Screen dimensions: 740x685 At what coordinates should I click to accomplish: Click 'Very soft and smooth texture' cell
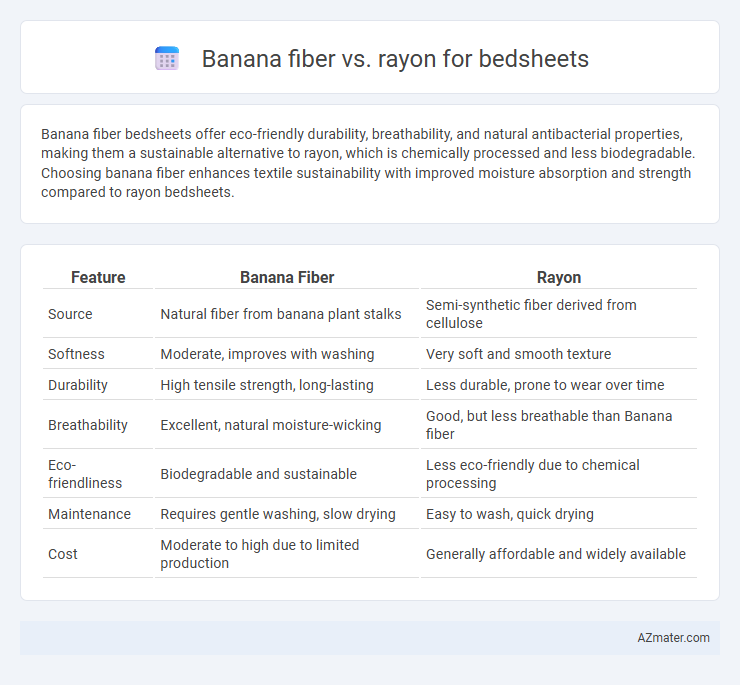pos(518,354)
